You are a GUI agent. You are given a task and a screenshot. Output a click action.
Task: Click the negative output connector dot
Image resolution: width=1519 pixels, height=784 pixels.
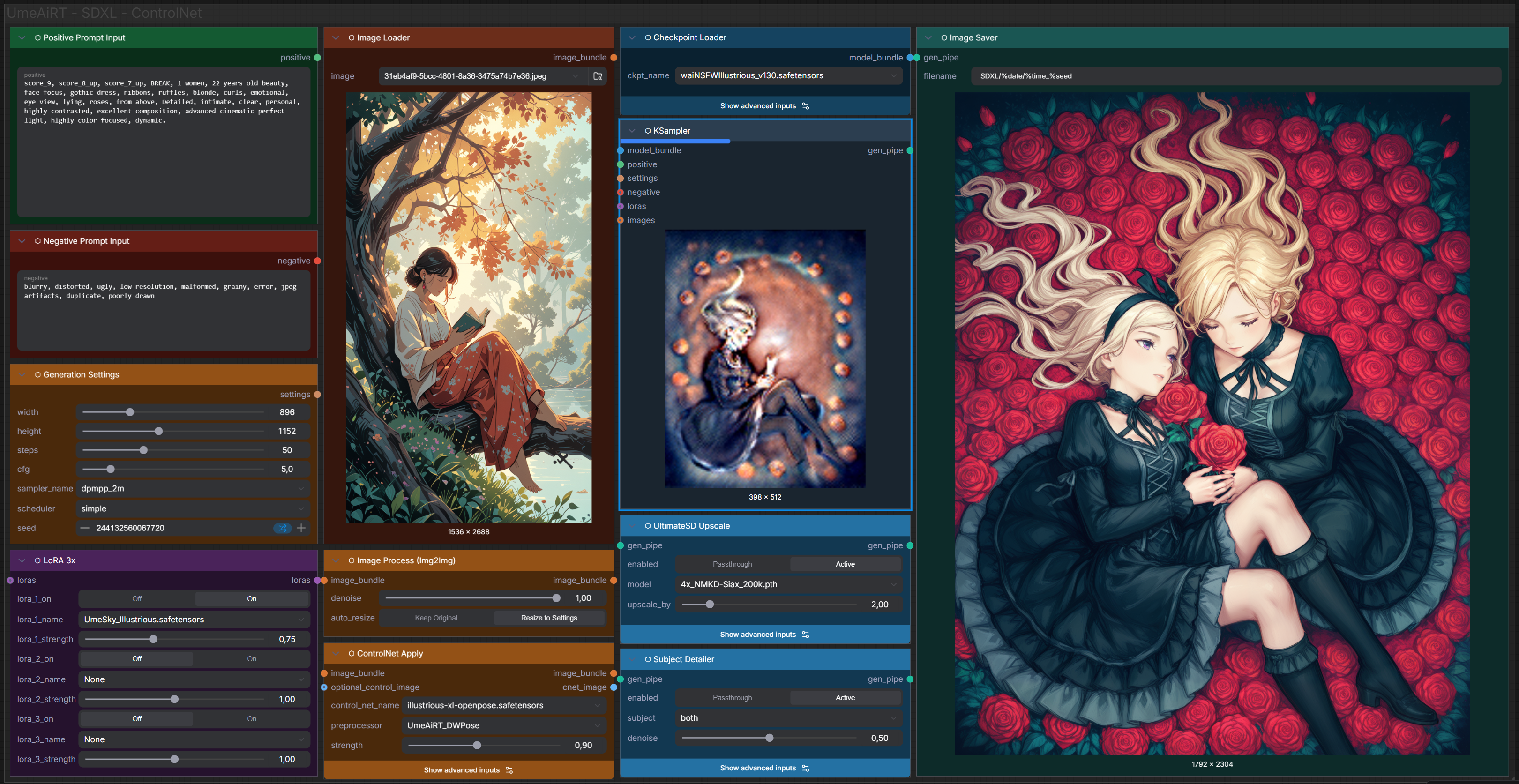coord(317,261)
